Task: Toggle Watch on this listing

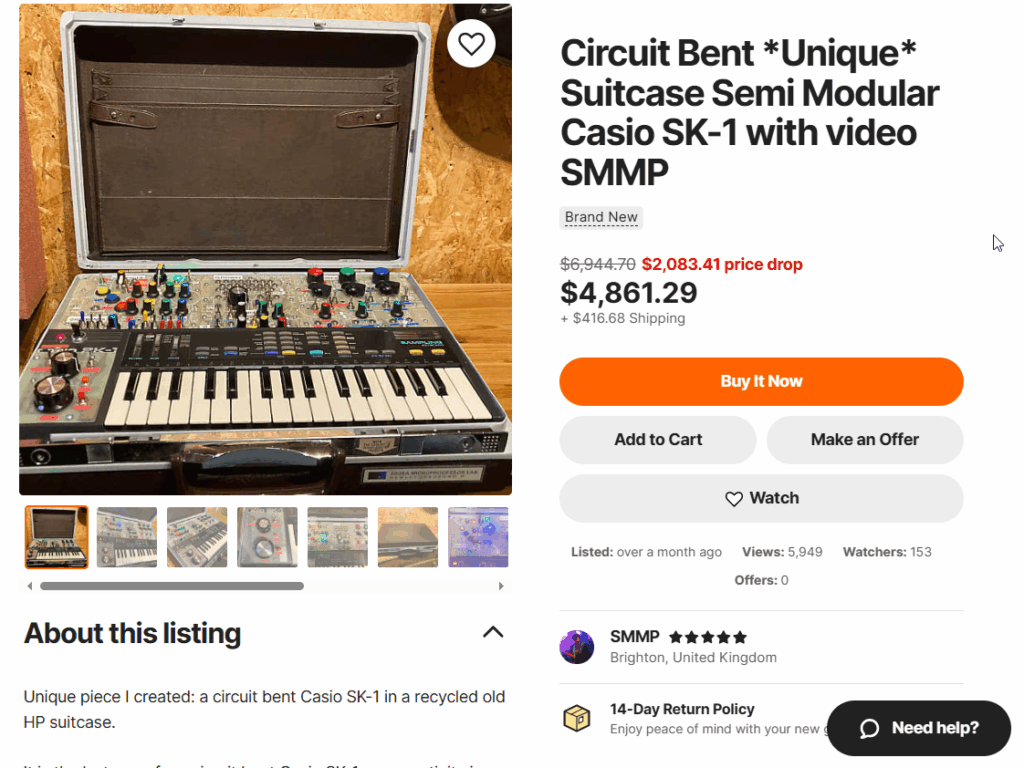Action: [x=761, y=498]
